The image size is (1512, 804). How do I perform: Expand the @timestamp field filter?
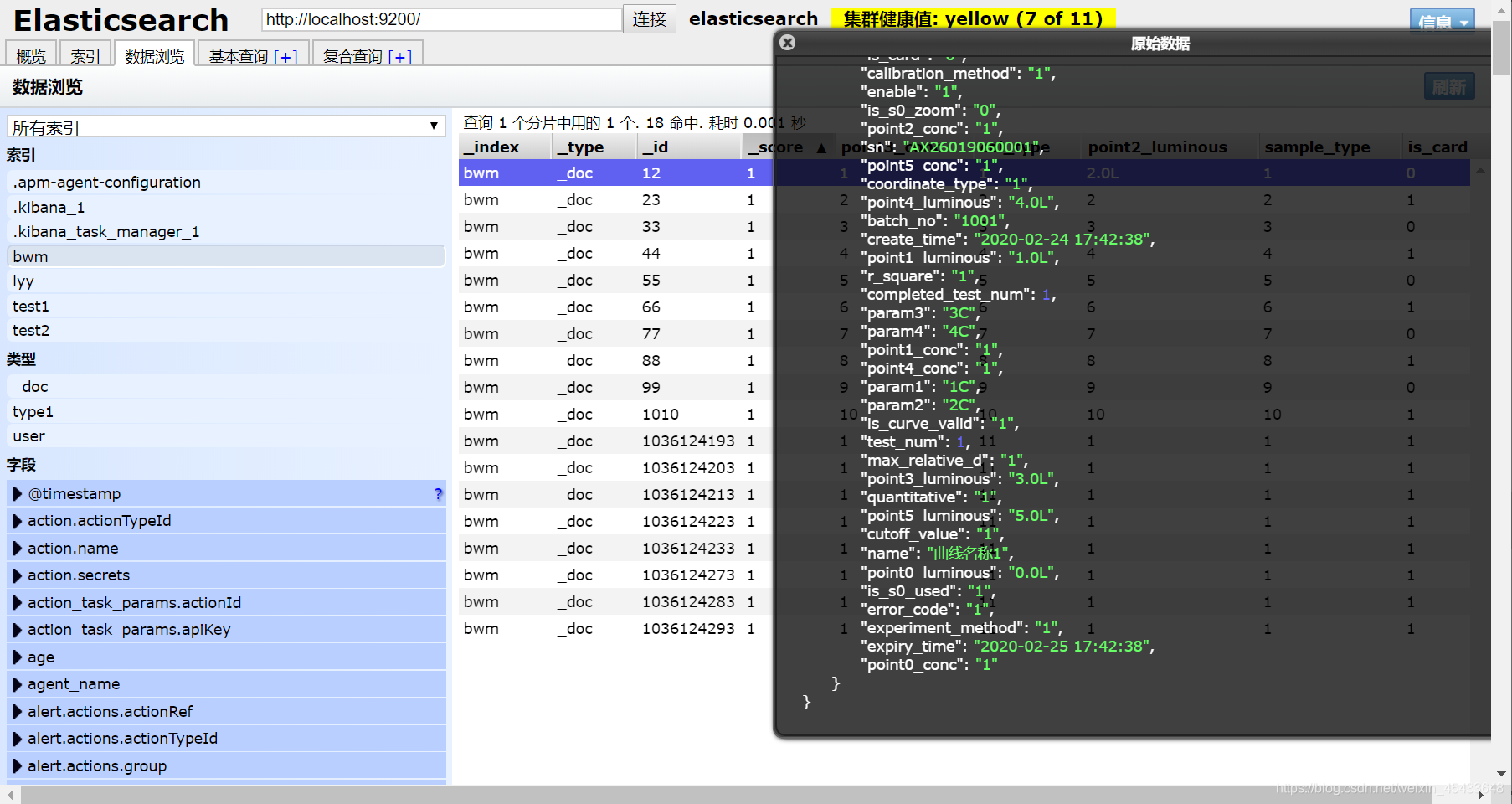point(18,494)
